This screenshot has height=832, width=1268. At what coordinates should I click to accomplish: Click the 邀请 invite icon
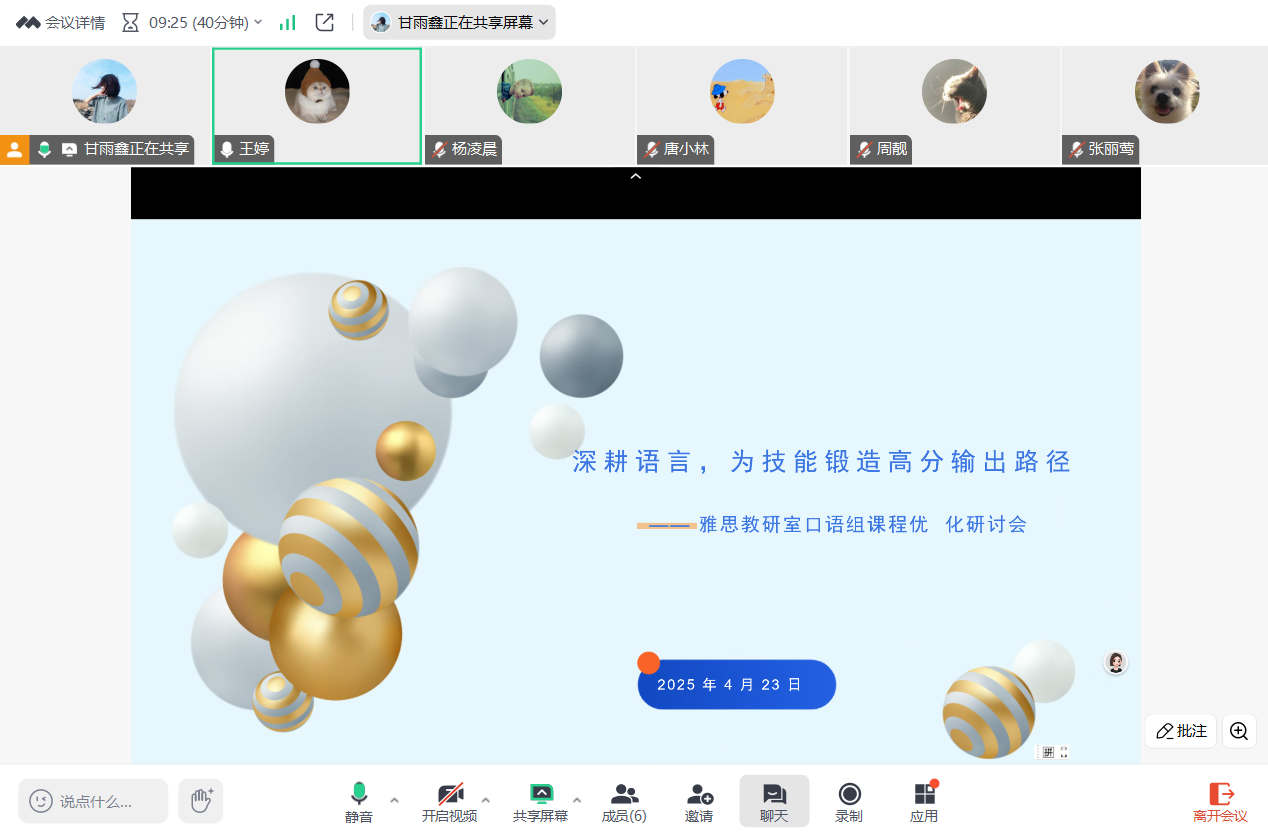point(699,801)
